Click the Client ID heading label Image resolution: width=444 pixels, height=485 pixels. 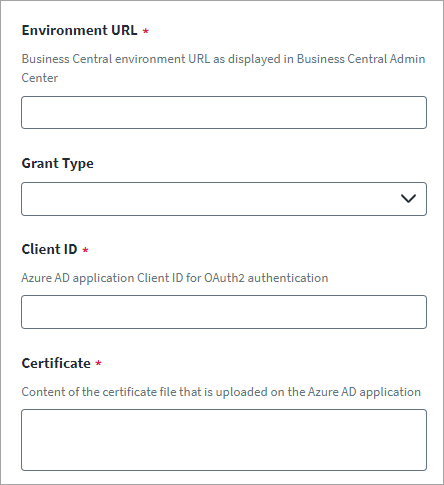49,249
